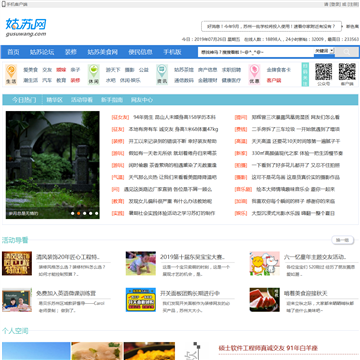This screenshot has height=360, width=360.
Task: Open thumbnail for 清风装饰20年匠心工程 activity
Action: 17,263
